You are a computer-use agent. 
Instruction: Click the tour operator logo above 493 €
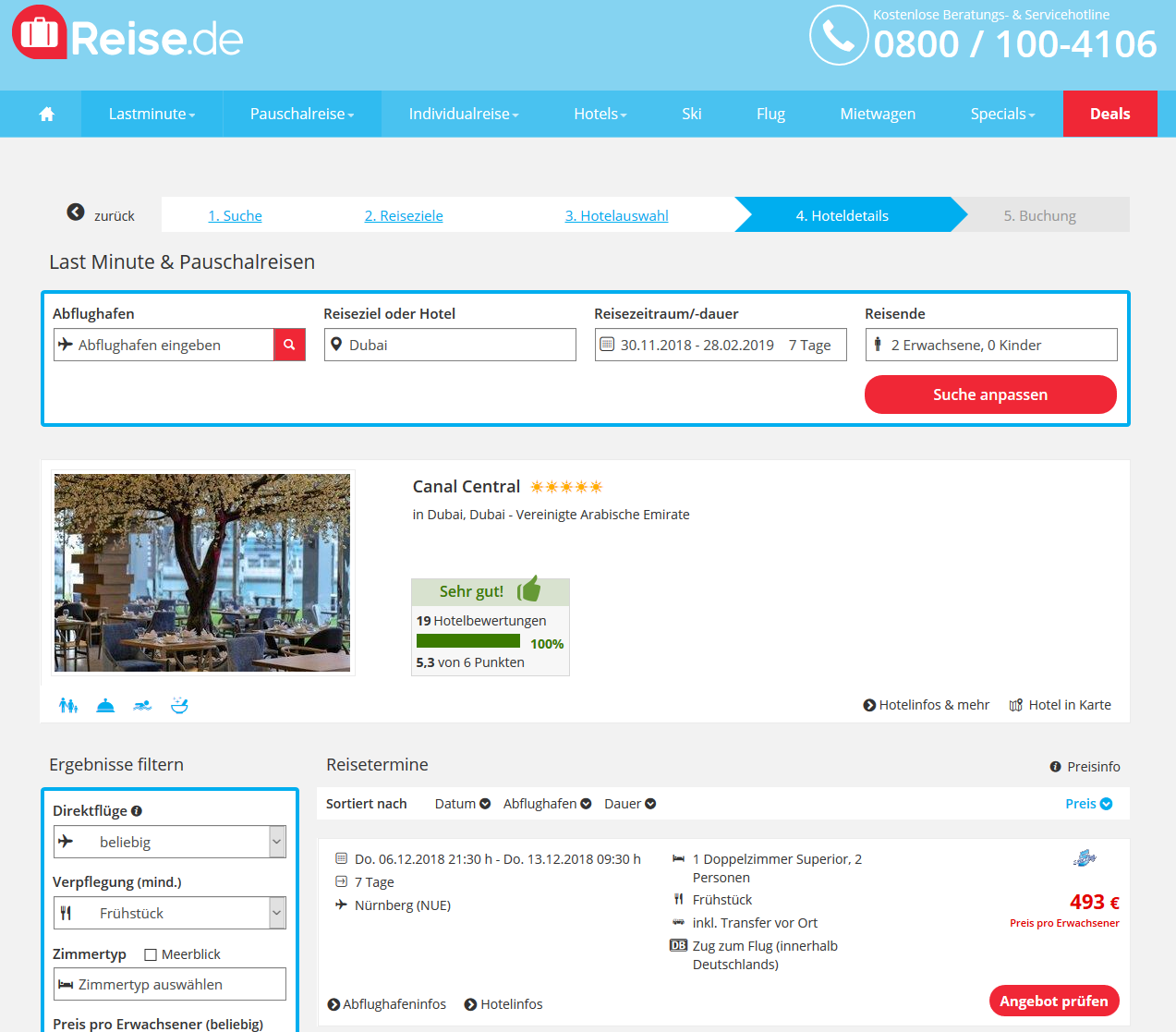1085,858
